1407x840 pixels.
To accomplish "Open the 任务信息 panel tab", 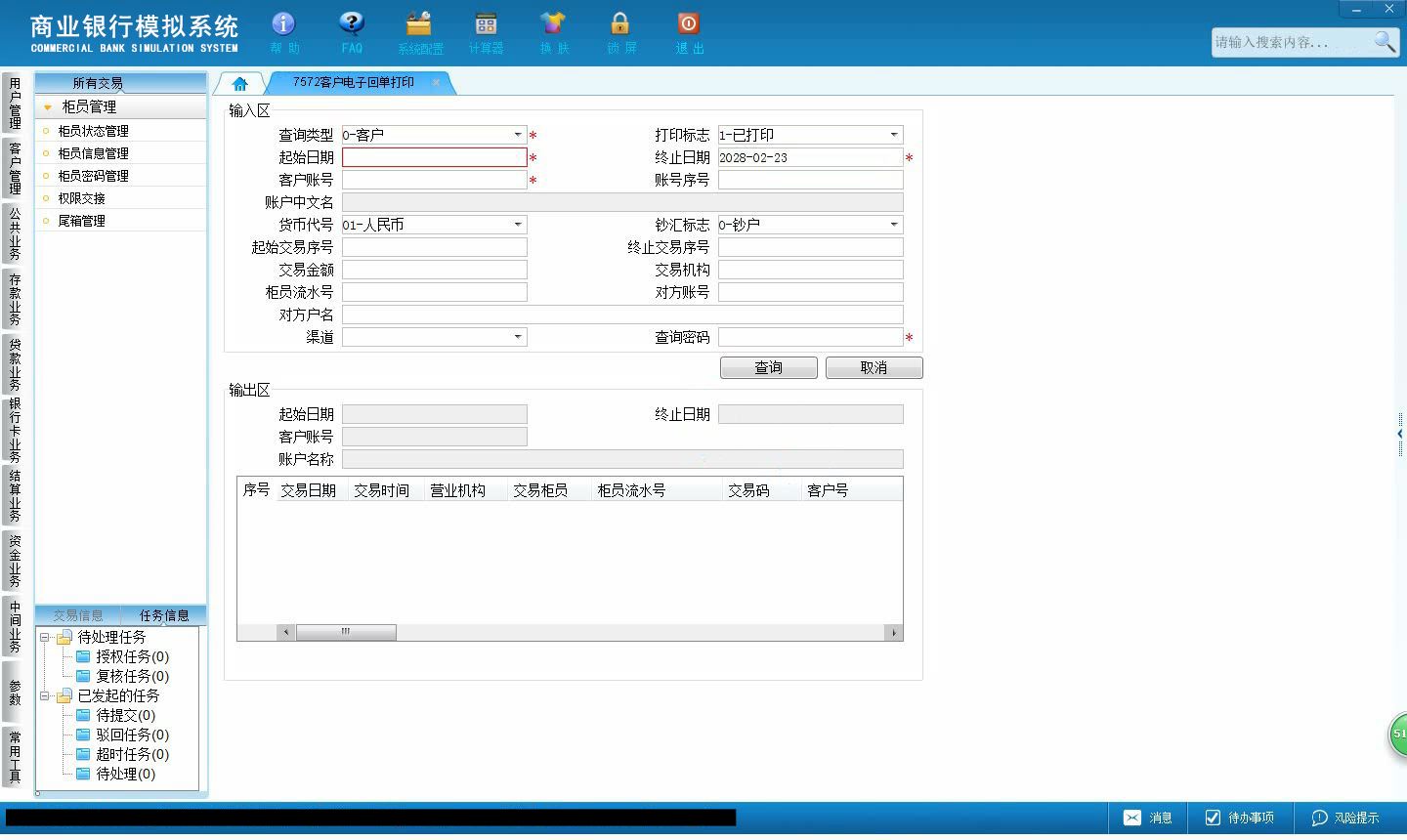I will click(x=164, y=615).
